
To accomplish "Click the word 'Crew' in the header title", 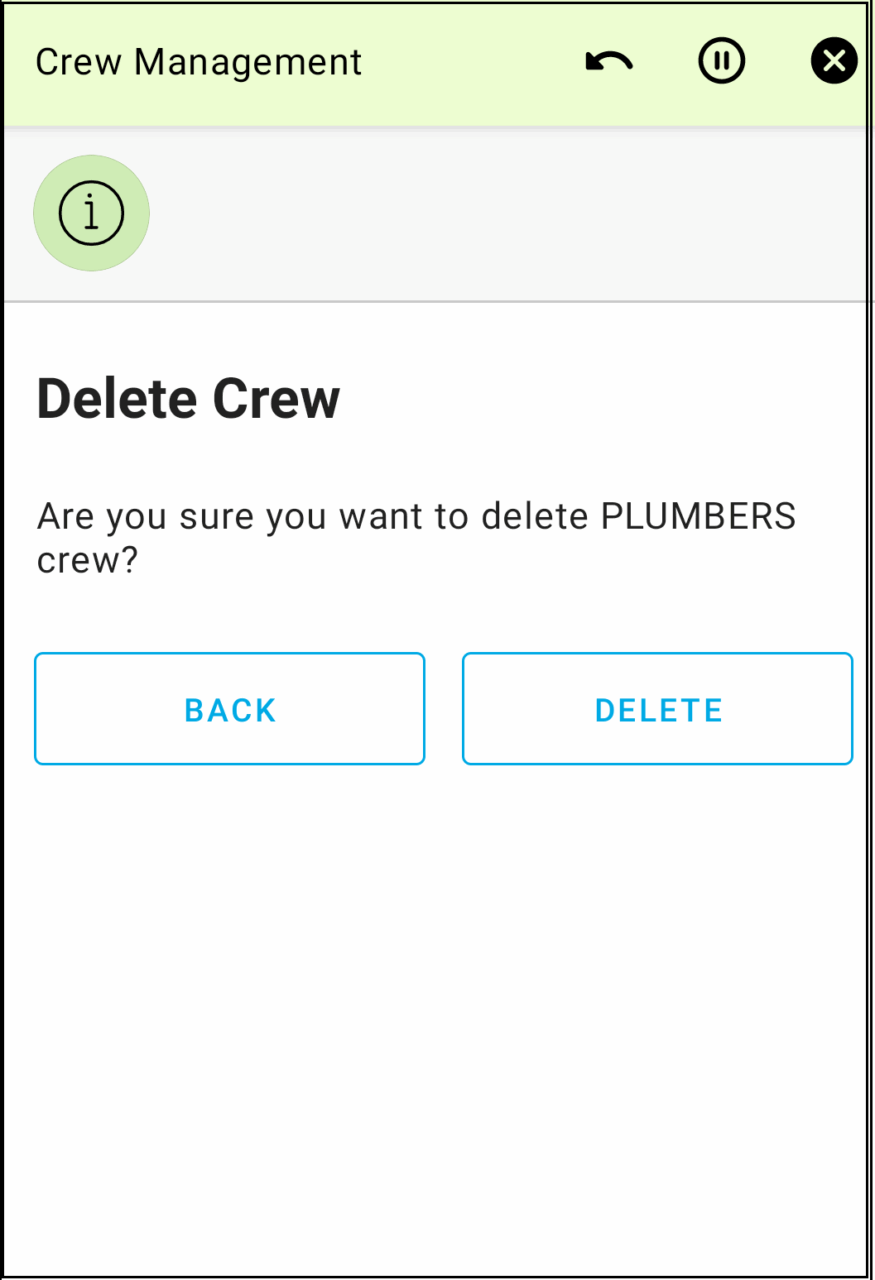I will [79, 62].
